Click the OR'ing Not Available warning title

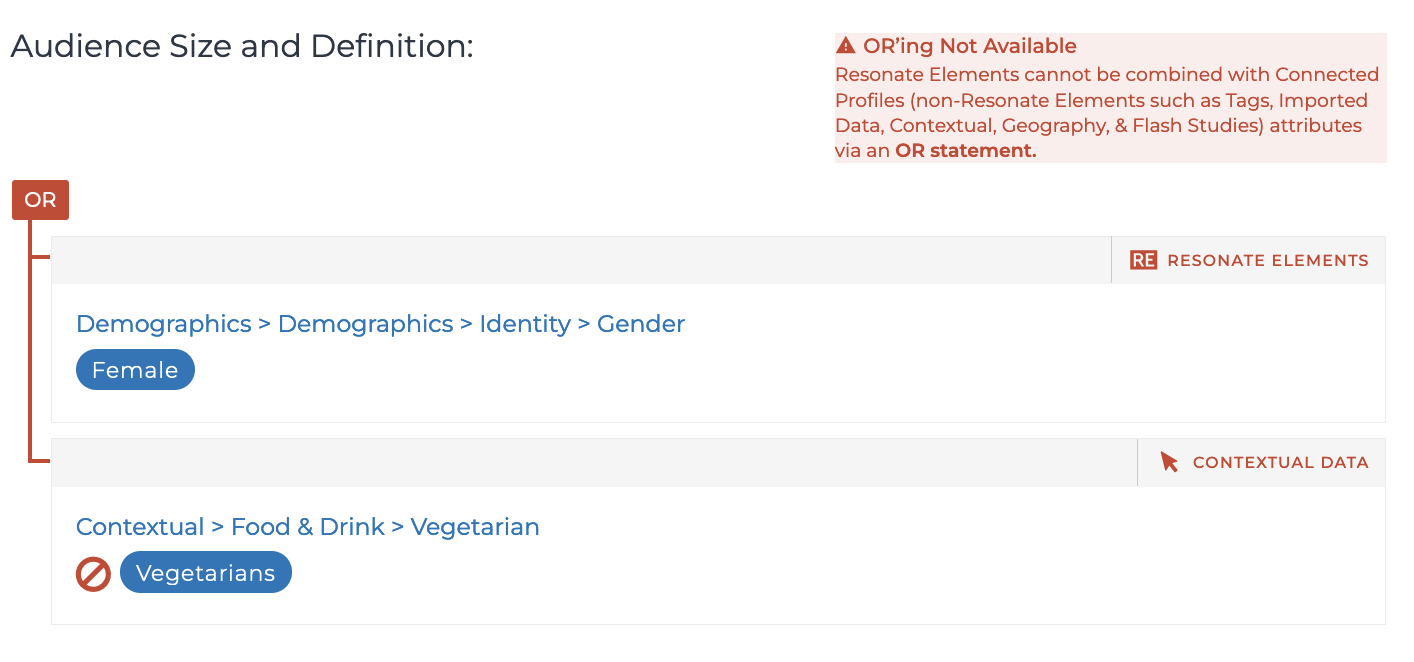(970, 46)
